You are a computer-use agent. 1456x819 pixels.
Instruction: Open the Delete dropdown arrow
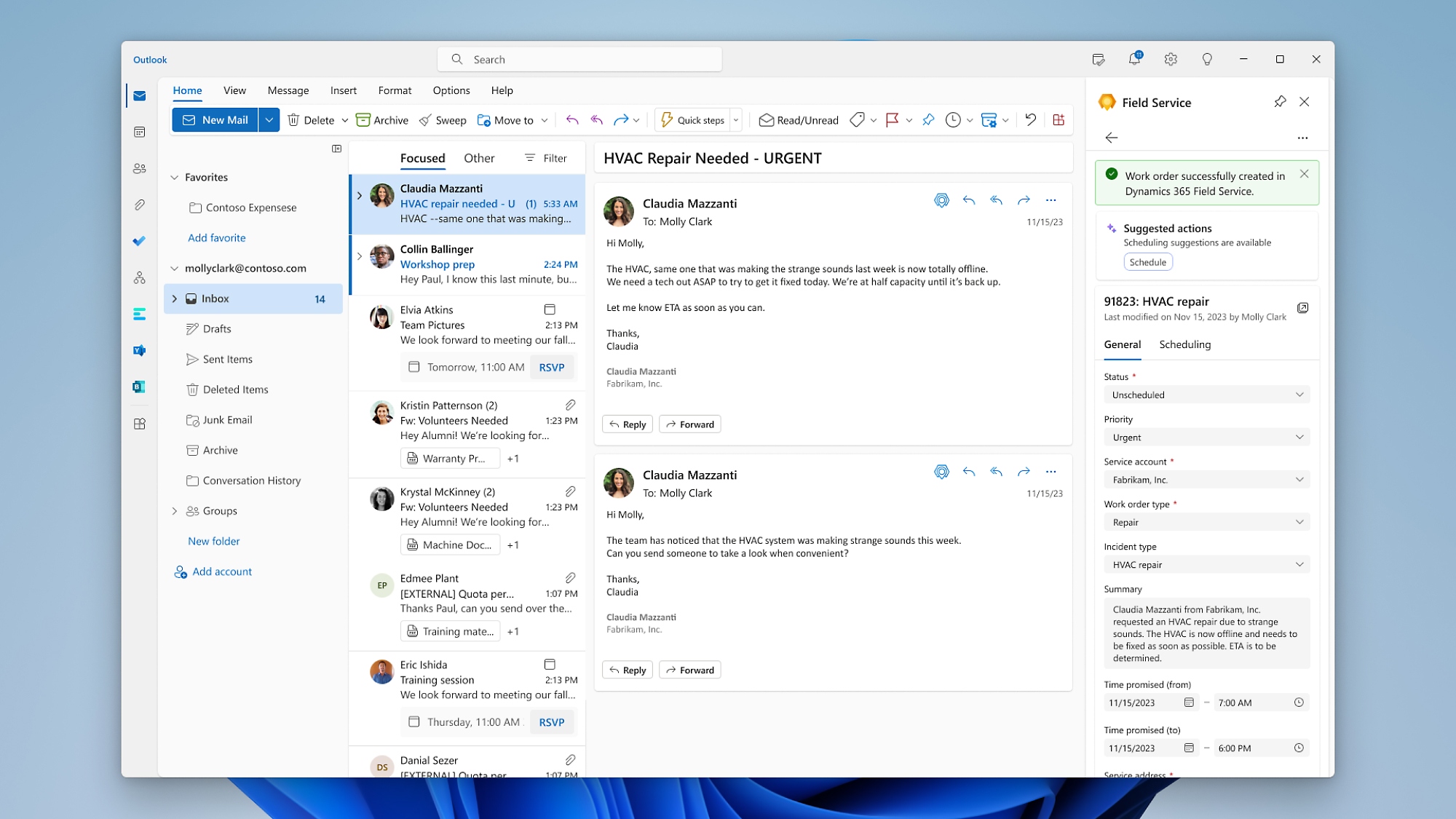tap(344, 121)
